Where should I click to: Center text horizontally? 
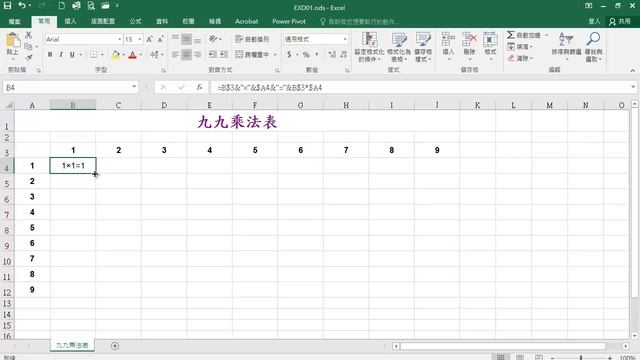pyautogui.click(x=186, y=54)
